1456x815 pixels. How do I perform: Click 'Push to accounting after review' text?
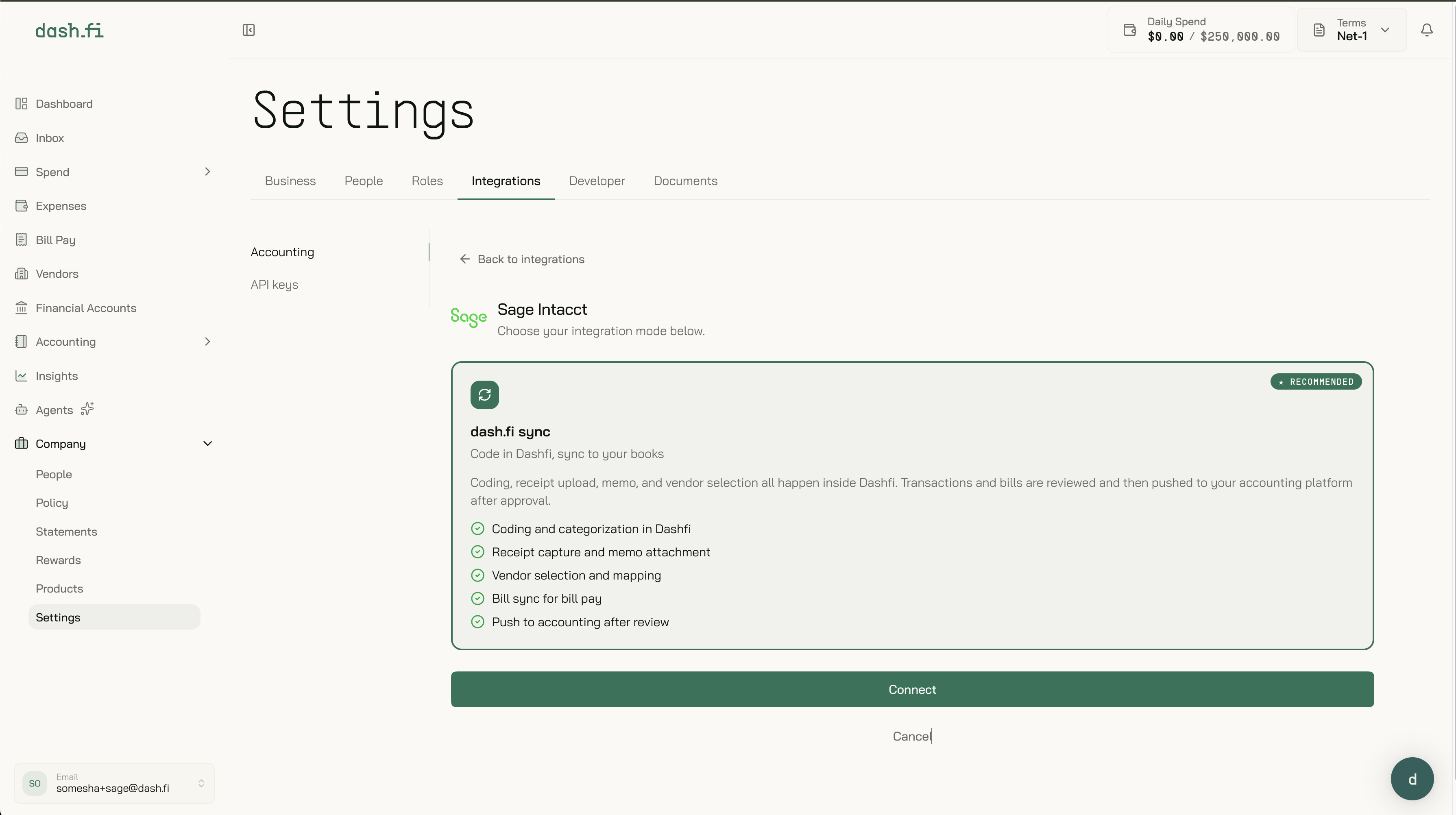[x=580, y=622]
